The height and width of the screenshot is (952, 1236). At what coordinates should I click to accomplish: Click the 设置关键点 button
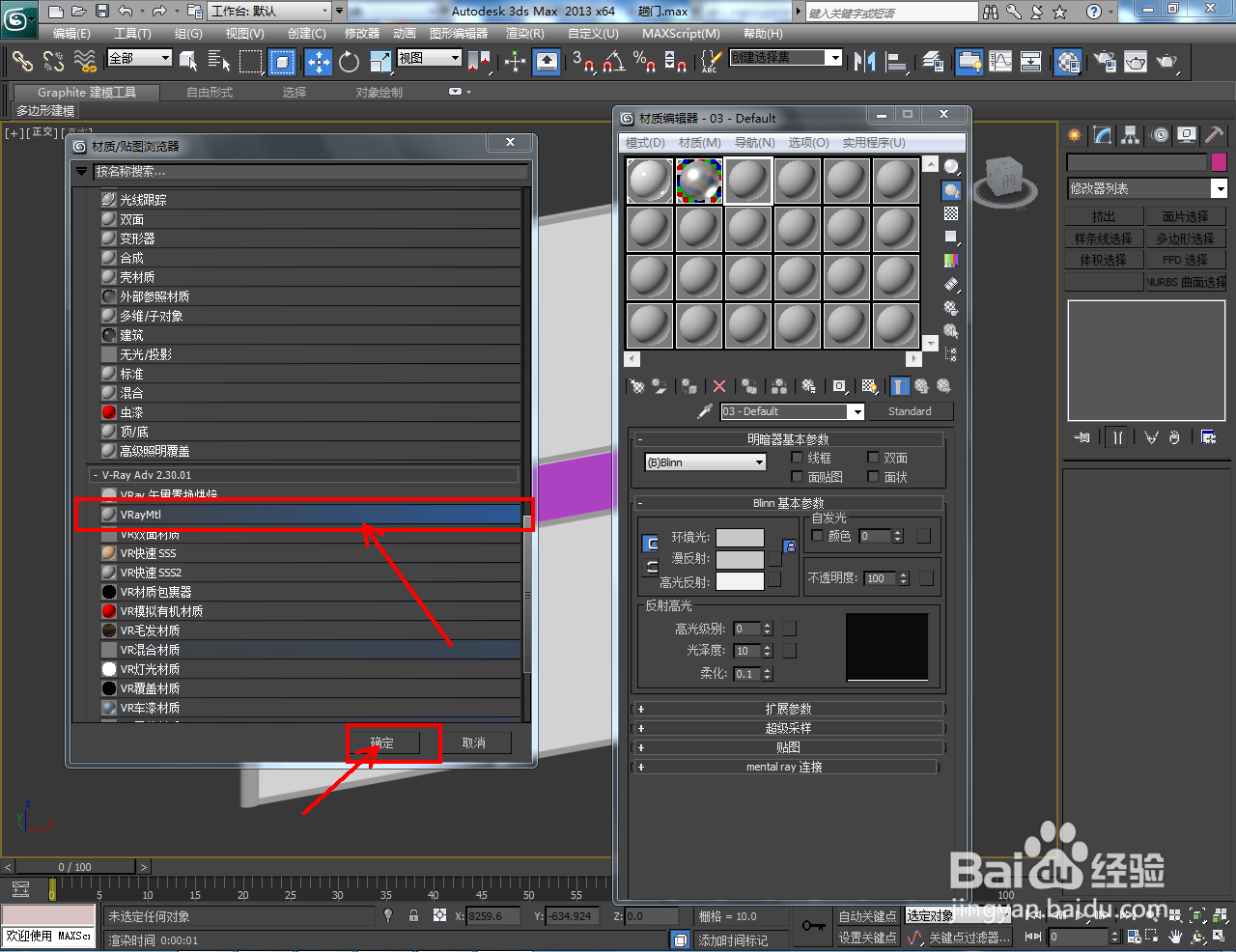click(867, 938)
